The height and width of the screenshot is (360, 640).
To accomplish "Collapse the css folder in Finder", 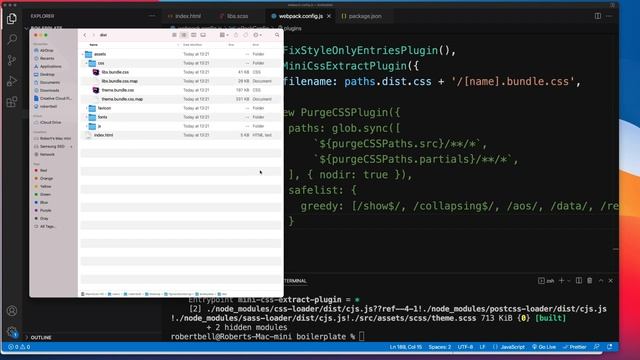I will [x=87, y=63].
